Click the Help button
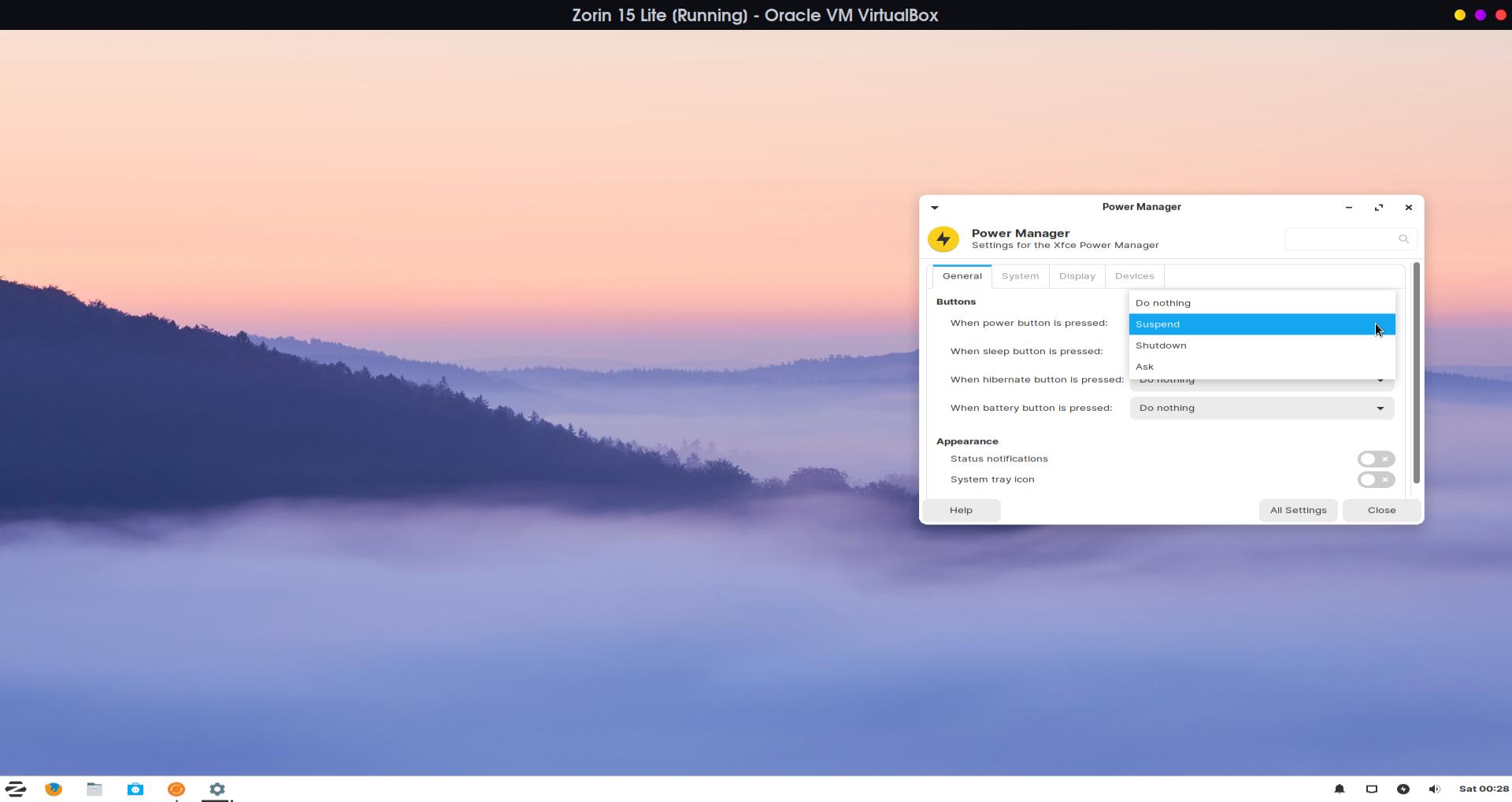 [x=961, y=510]
